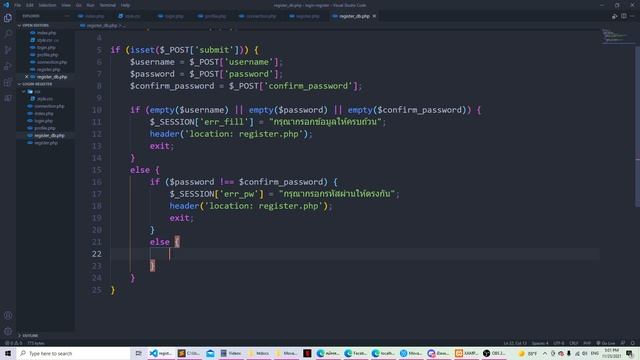Open the Windows notification center

click(629, 353)
